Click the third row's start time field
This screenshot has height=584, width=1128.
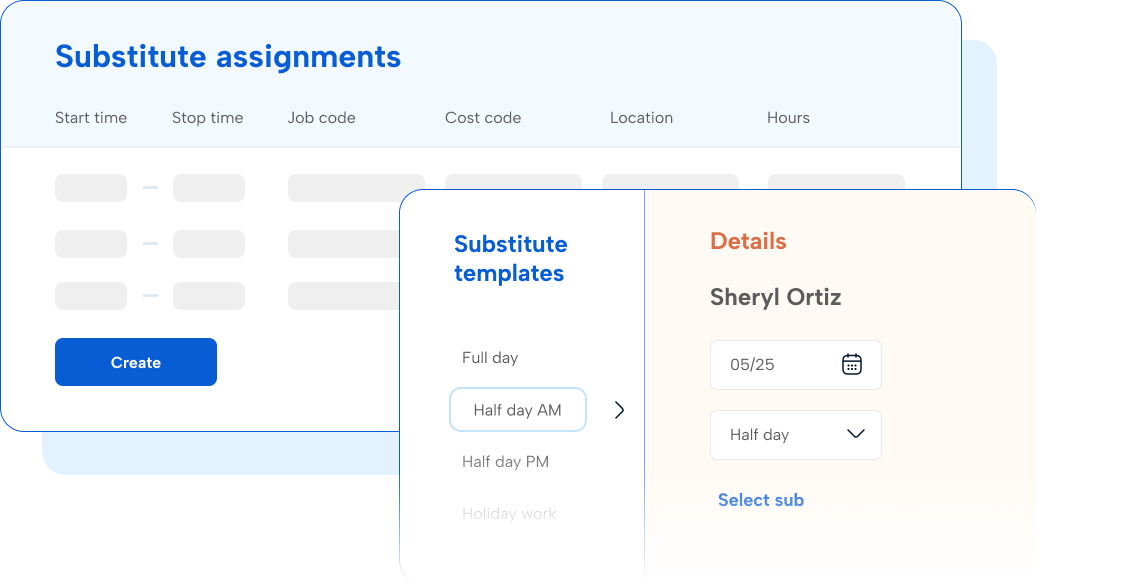click(x=91, y=296)
